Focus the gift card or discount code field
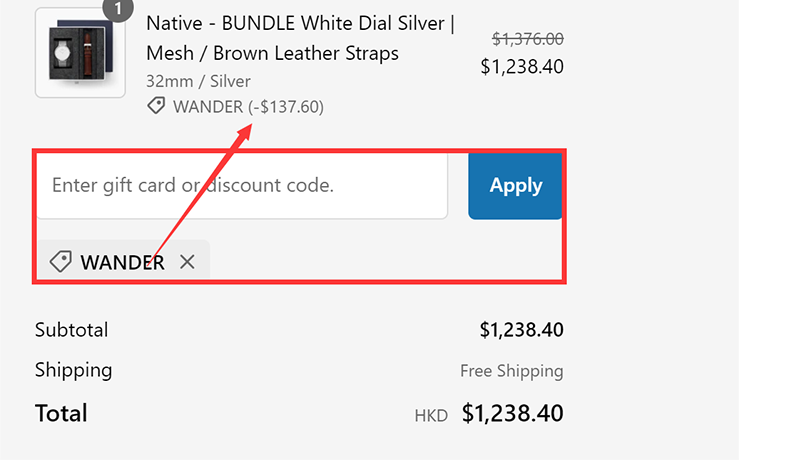 point(242,185)
